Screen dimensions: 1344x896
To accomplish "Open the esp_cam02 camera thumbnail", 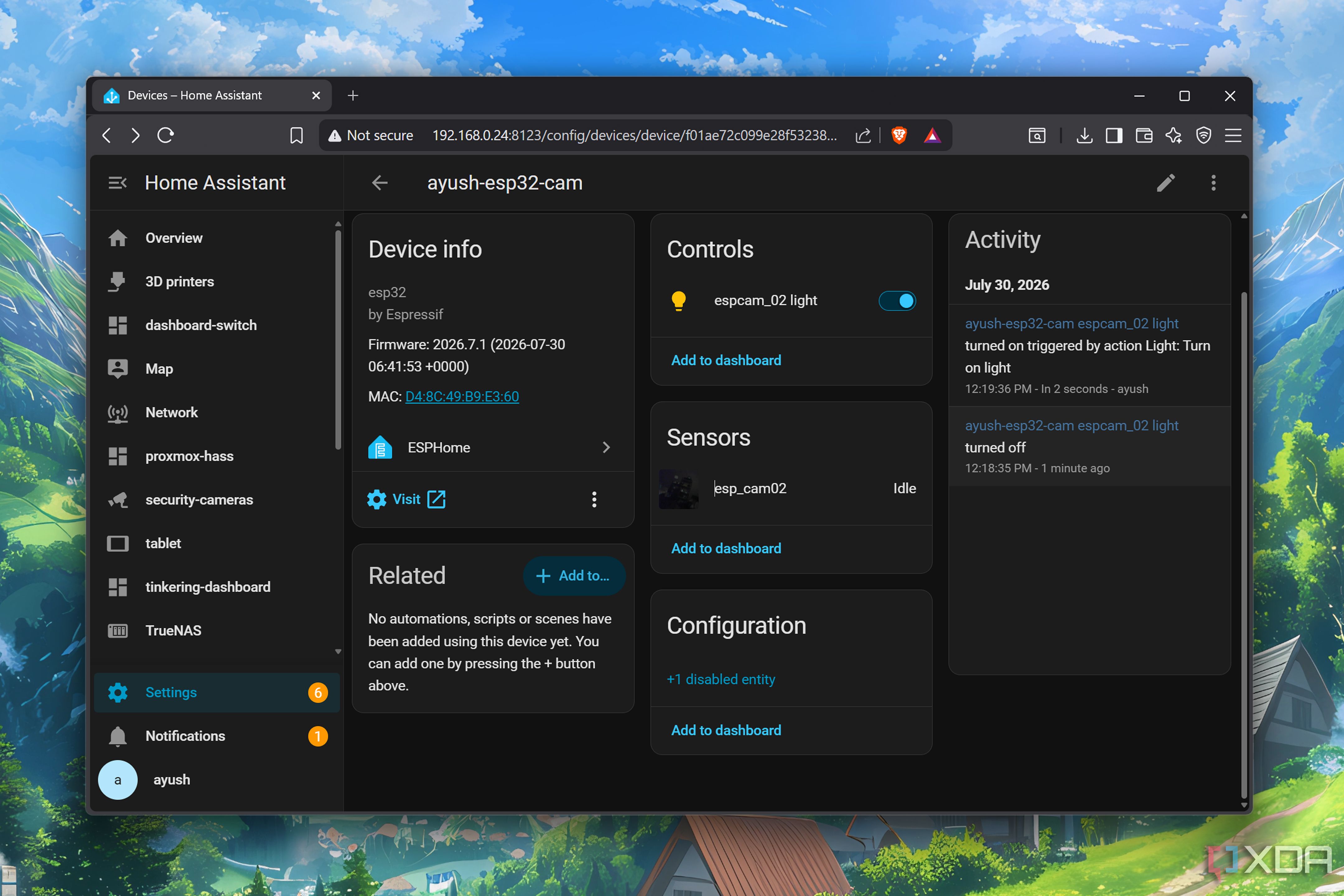I will coord(678,488).
